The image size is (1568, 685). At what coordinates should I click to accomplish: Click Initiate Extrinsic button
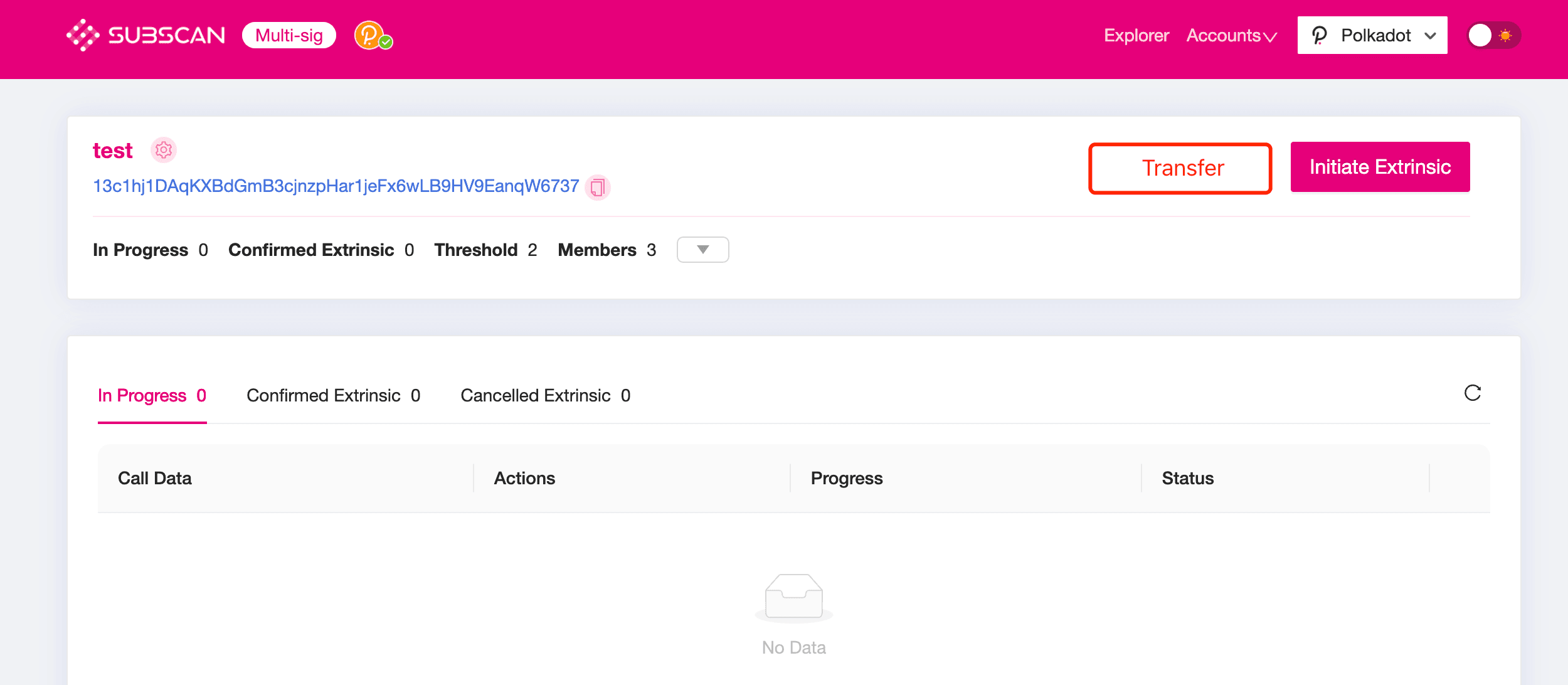point(1380,167)
